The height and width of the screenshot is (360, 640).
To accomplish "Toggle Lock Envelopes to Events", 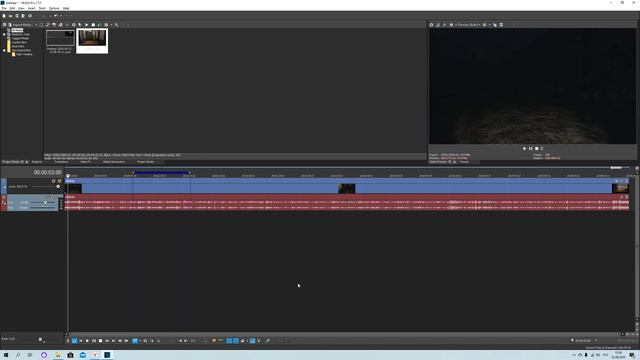I will (x=253, y=340).
